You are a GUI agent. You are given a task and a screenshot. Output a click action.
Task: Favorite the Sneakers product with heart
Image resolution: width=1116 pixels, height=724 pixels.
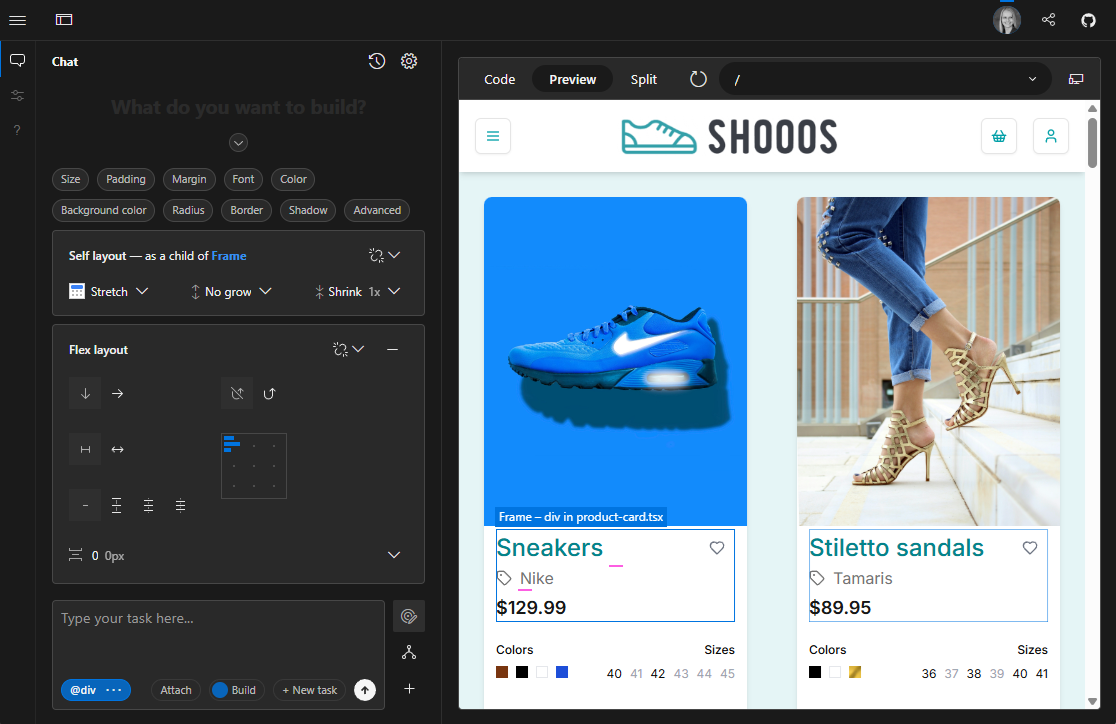(x=717, y=547)
